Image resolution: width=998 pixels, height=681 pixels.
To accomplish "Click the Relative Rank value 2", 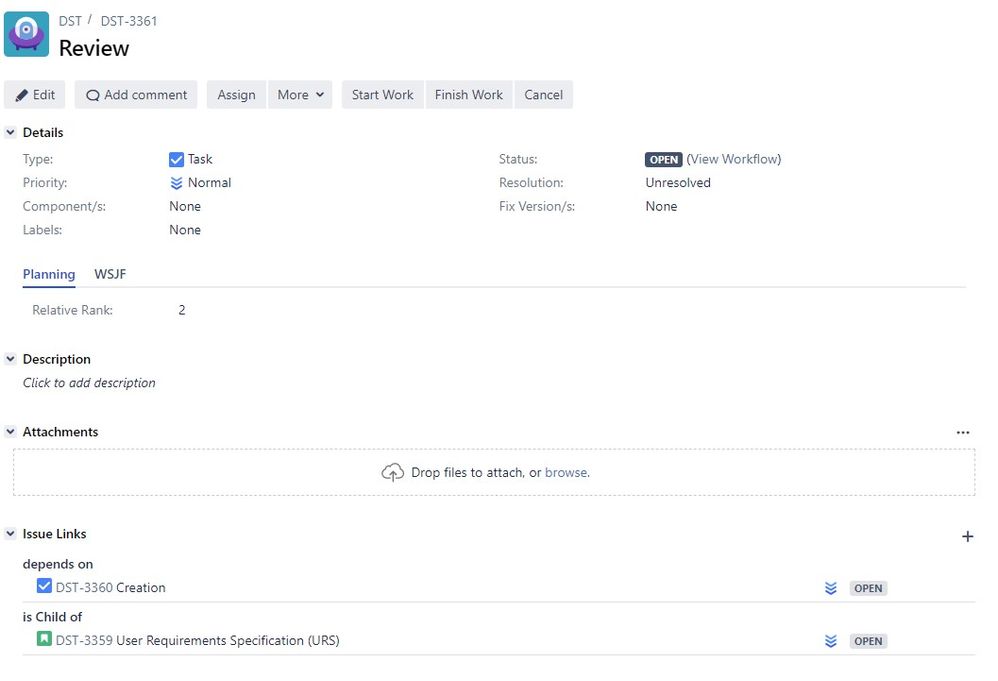I will (x=182, y=310).
